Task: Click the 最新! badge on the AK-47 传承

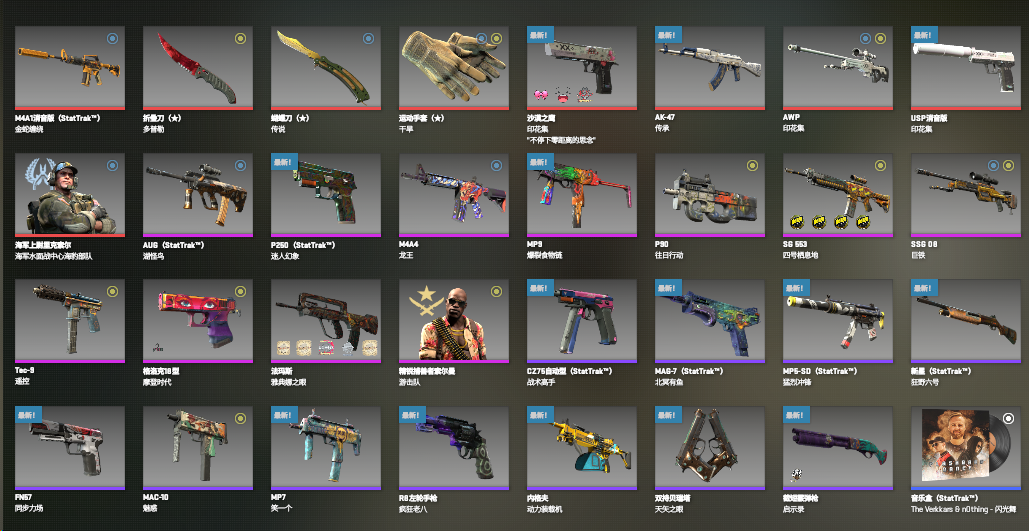Action: [668, 34]
